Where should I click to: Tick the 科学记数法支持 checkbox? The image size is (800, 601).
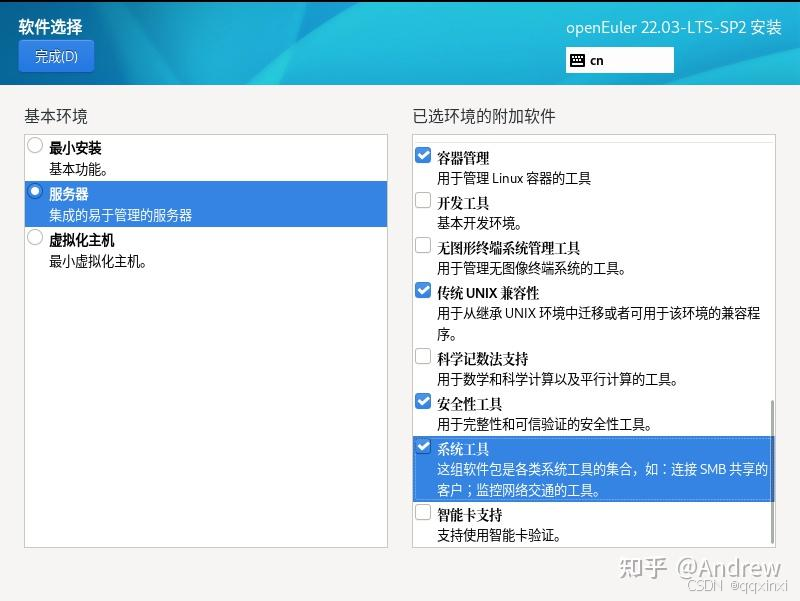[x=423, y=356]
